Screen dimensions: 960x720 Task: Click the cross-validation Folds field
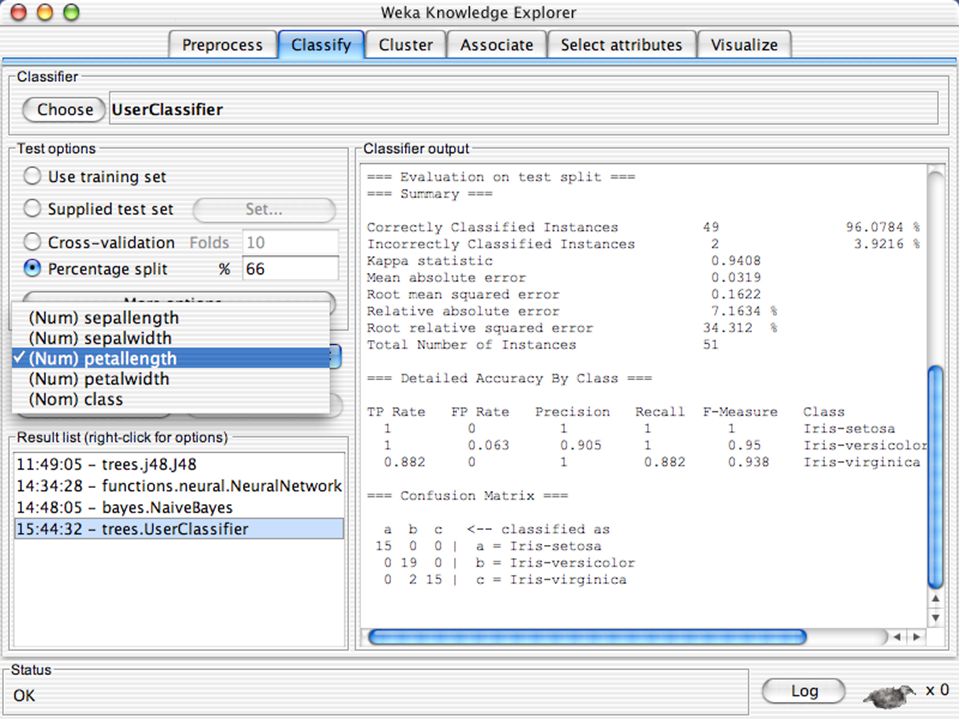tap(290, 242)
